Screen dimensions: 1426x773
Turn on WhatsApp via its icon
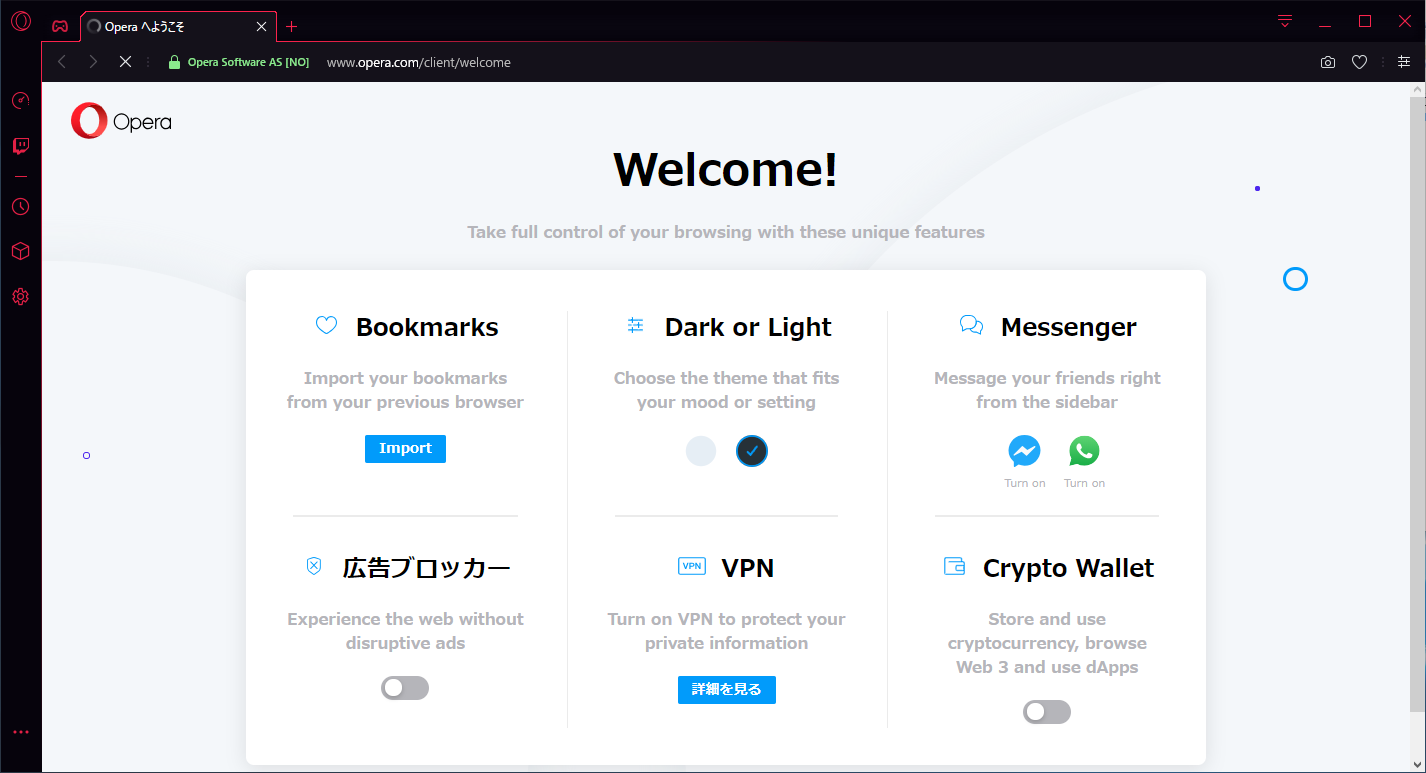point(1084,452)
